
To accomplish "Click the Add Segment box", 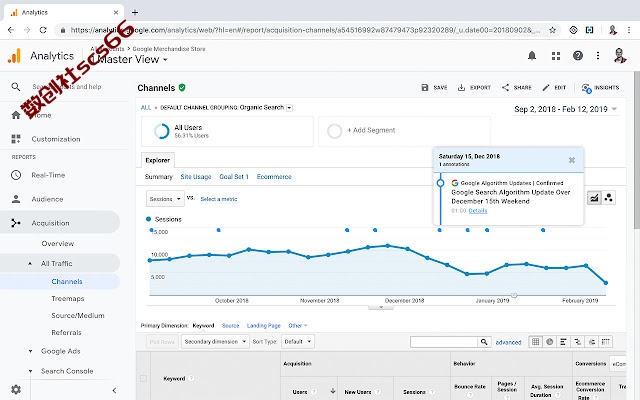I will coord(404,131).
